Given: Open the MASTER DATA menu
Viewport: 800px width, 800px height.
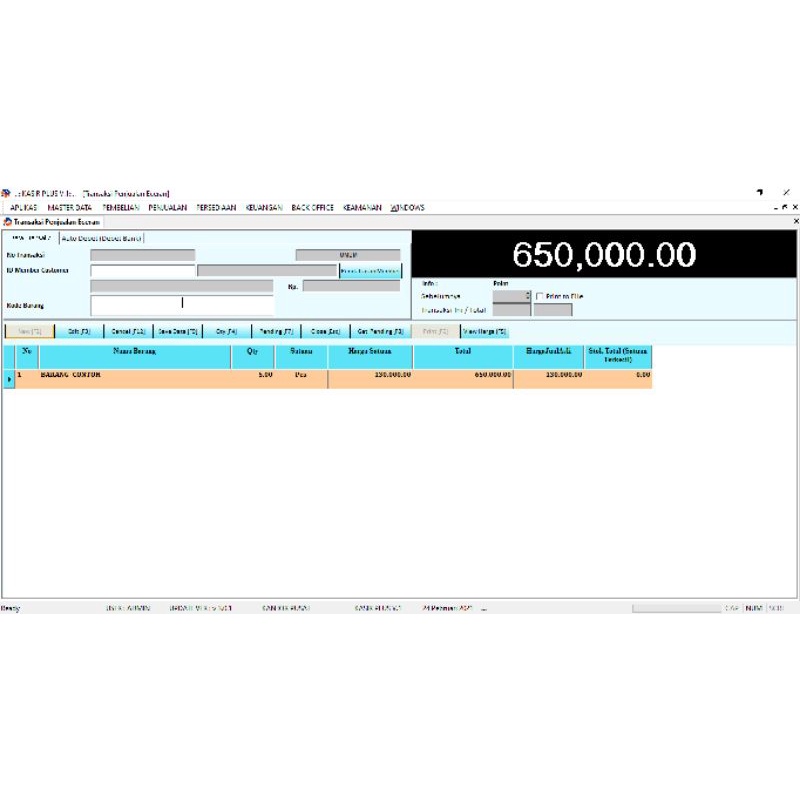Looking at the screenshot, I should (69, 208).
